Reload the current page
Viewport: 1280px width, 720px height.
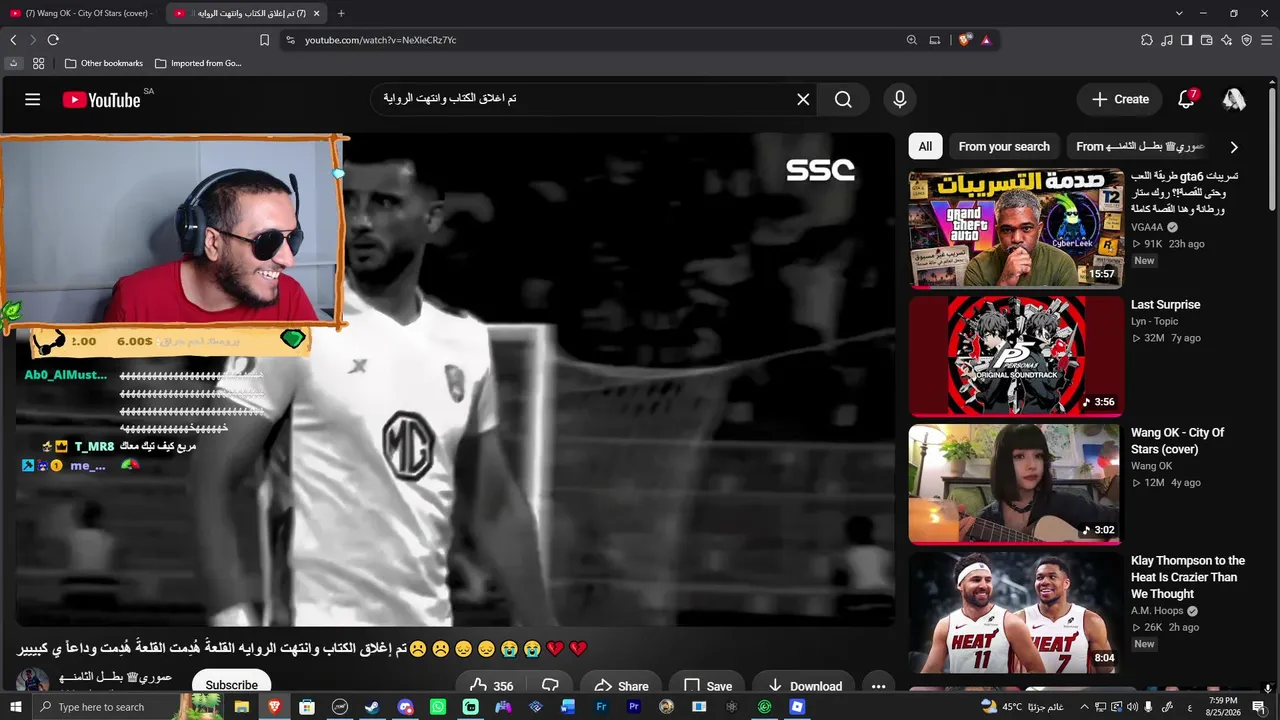(x=53, y=40)
